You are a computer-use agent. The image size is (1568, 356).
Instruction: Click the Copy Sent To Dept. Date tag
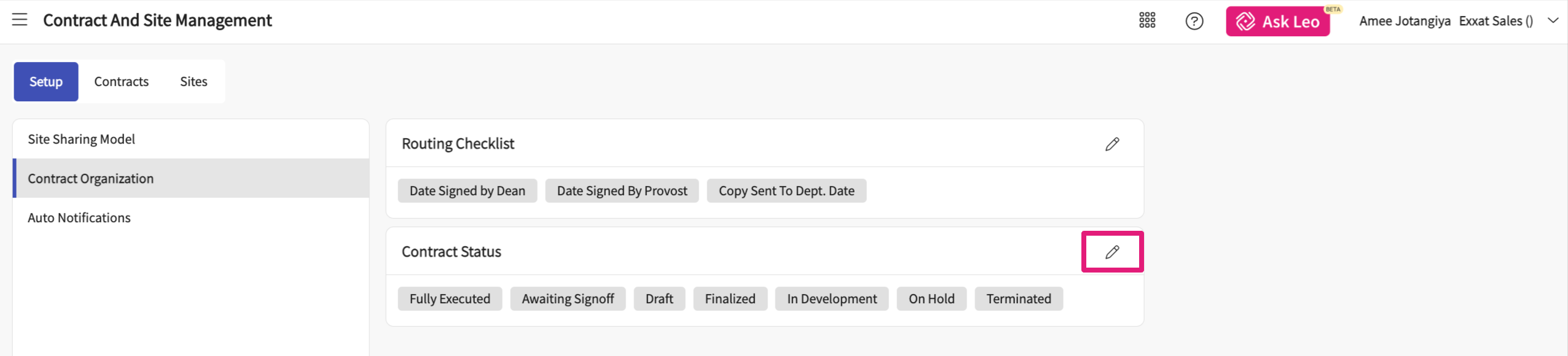pos(786,191)
